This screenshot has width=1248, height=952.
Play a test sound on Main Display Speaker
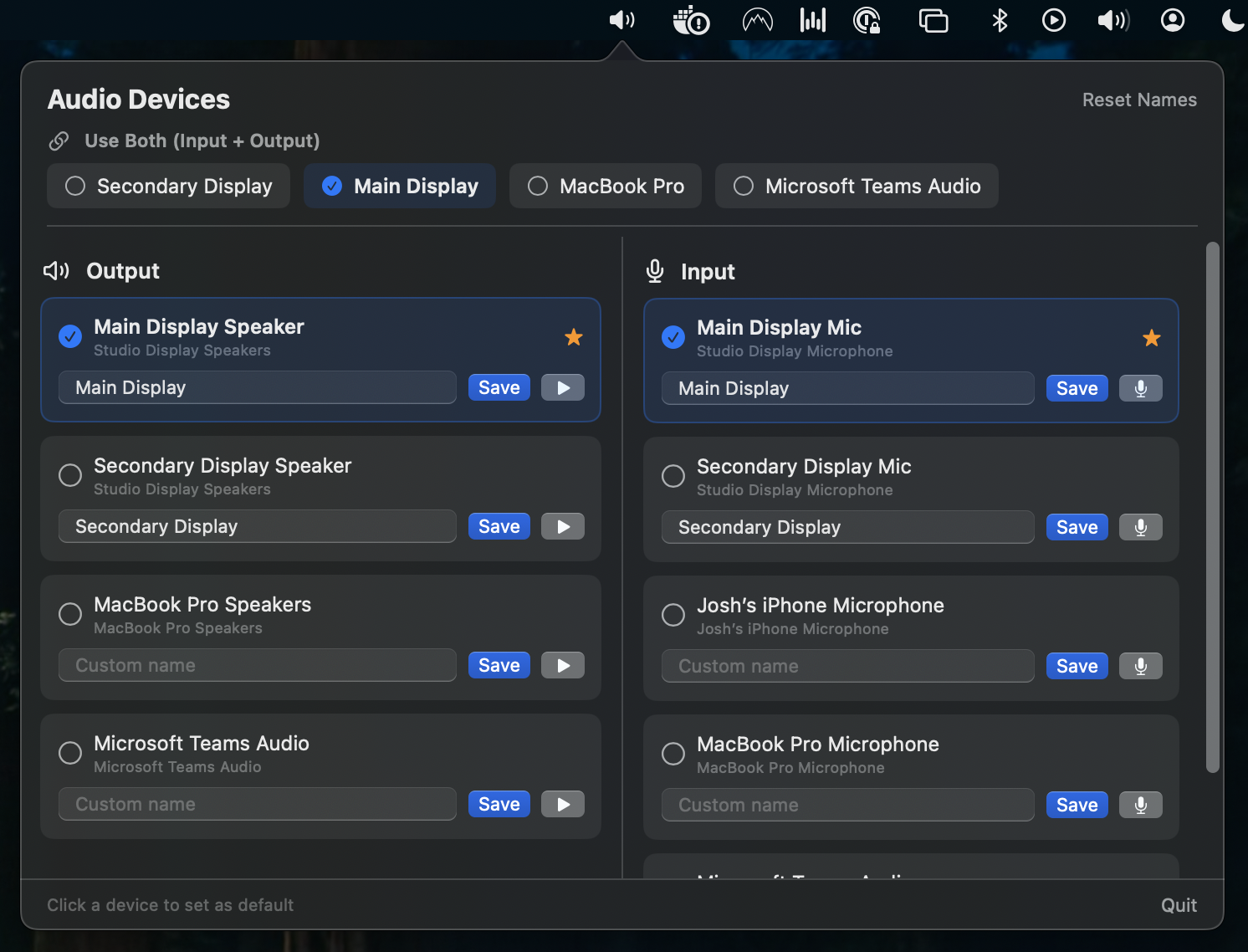562,387
